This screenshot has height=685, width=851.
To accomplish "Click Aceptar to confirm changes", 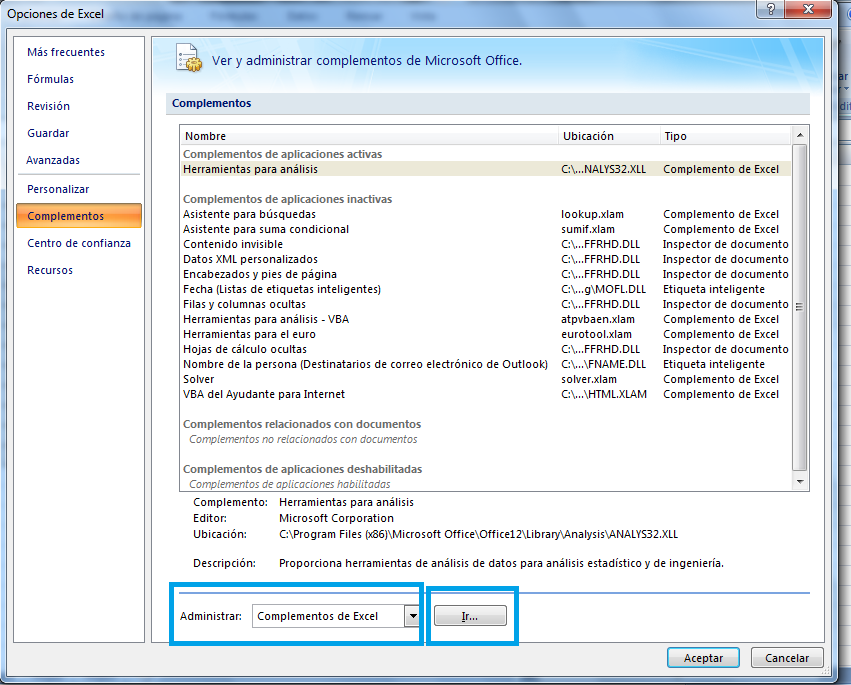I will 703,657.
